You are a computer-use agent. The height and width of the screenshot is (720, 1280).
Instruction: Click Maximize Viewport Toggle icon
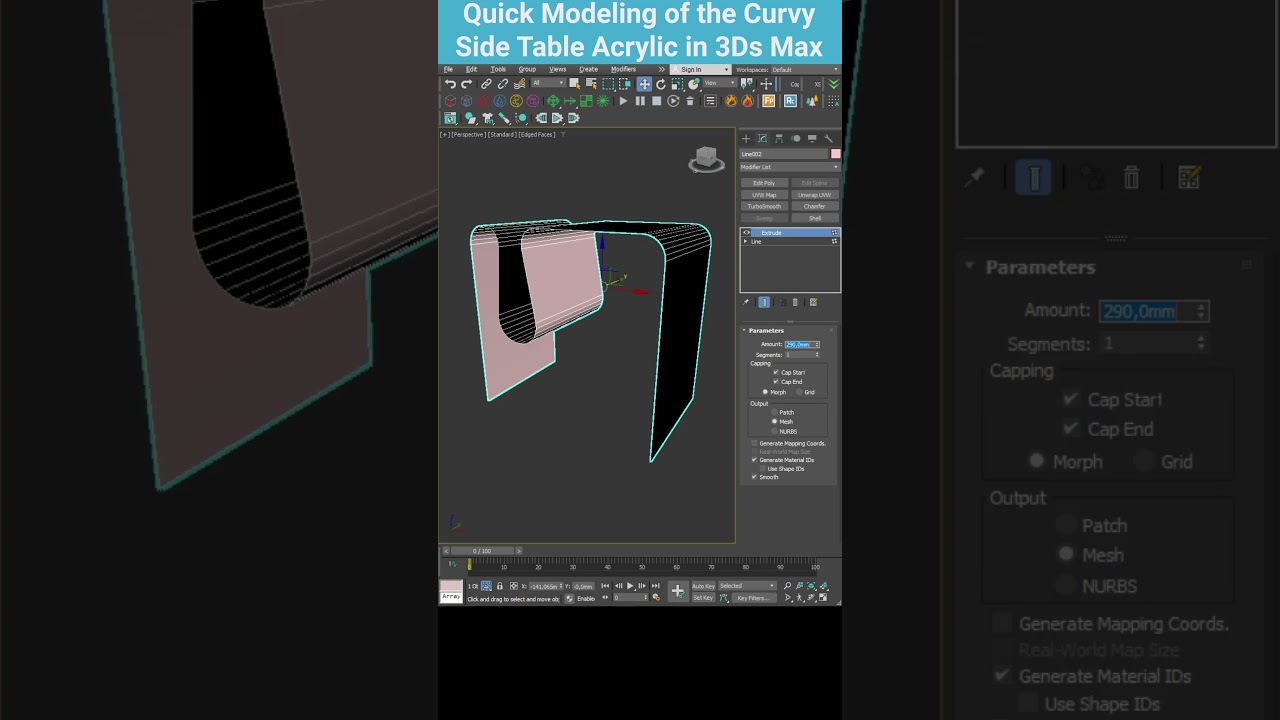coord(823,598)
